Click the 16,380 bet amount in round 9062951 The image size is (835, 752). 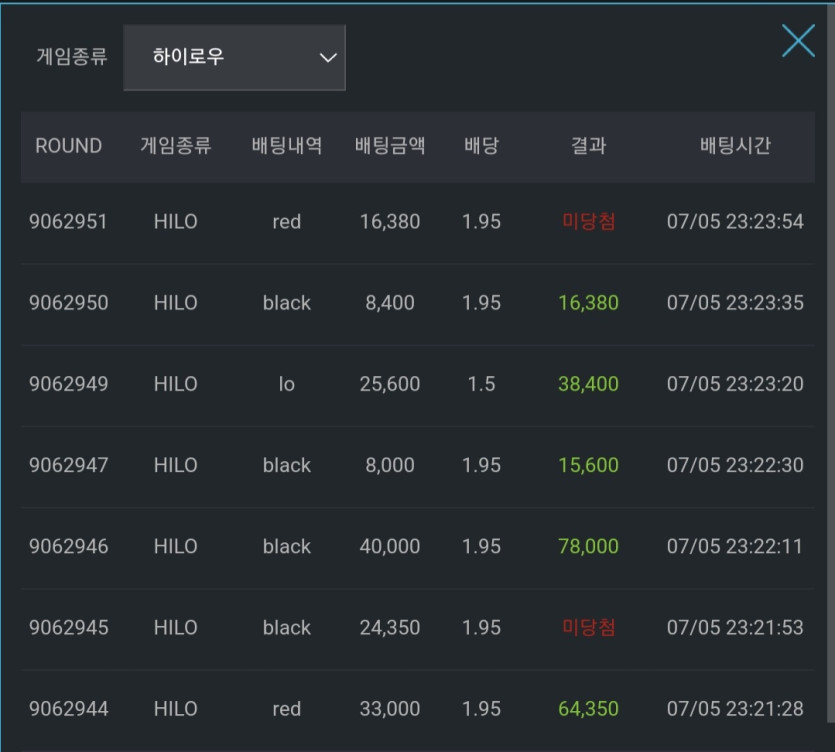pyautogui.click(x=390, y=222)
